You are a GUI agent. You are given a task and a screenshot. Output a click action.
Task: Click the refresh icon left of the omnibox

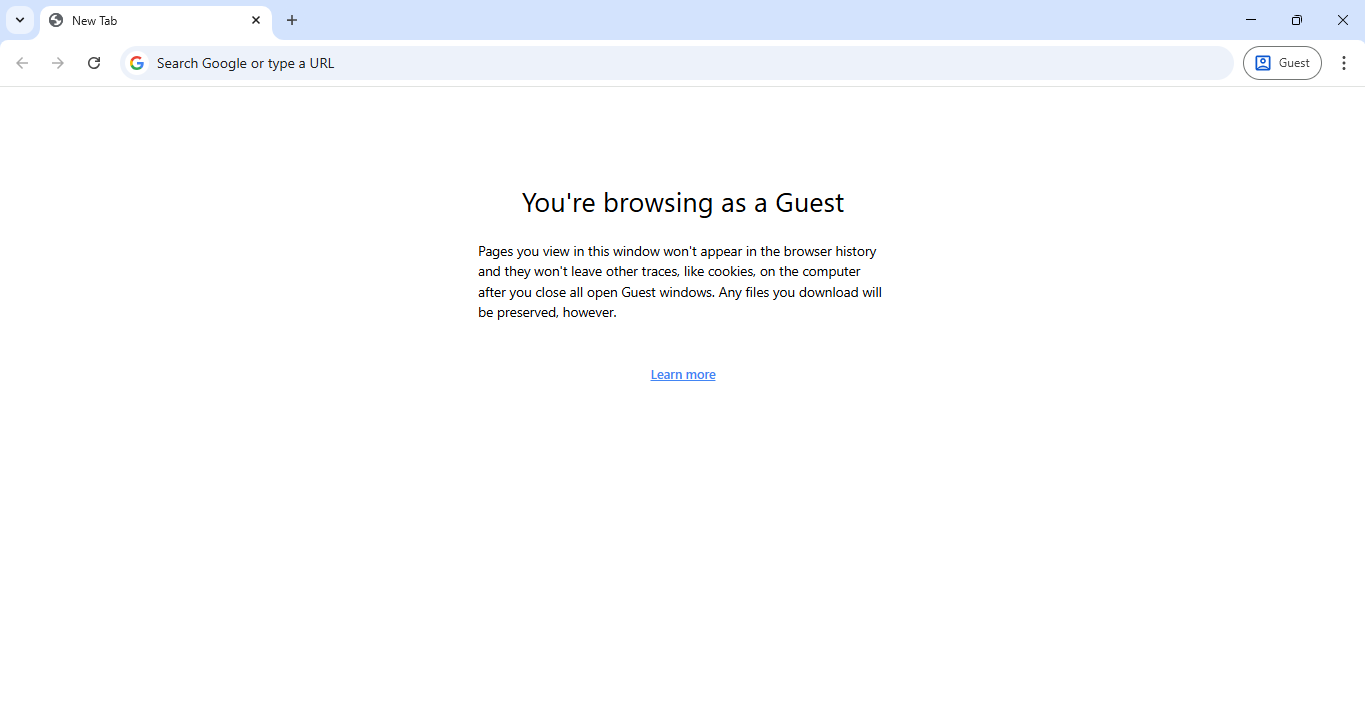point(94,62)
